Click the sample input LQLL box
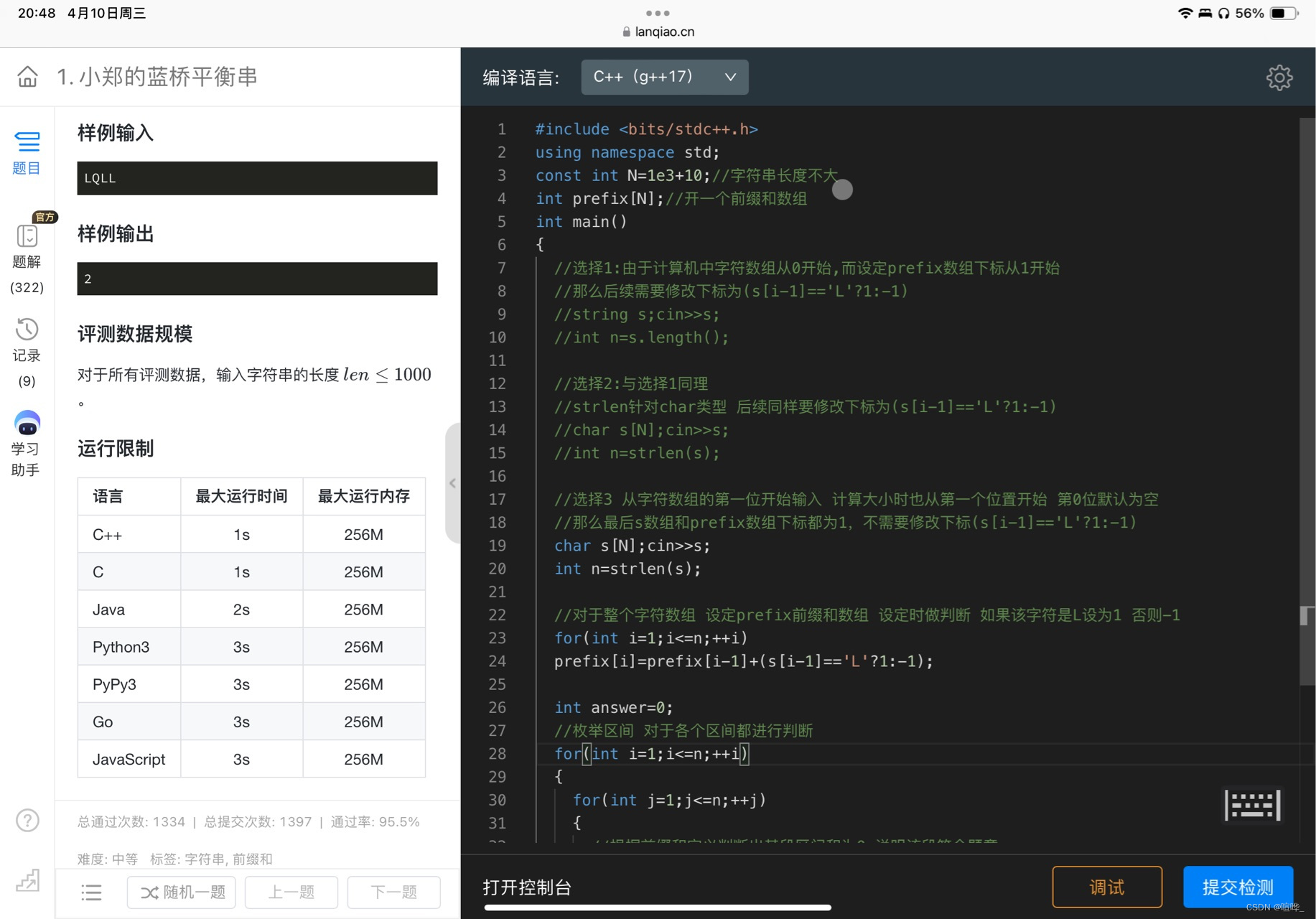Image resolution: width=1316 pixels, height=919 pixels. pyautogui.click(x=257, y=178)
